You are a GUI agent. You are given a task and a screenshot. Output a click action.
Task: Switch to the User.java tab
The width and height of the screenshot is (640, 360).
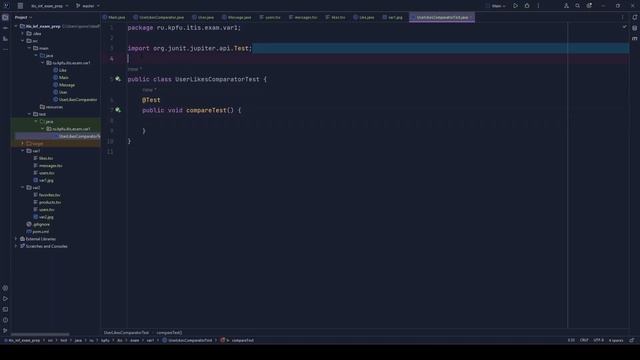point(203,17)
